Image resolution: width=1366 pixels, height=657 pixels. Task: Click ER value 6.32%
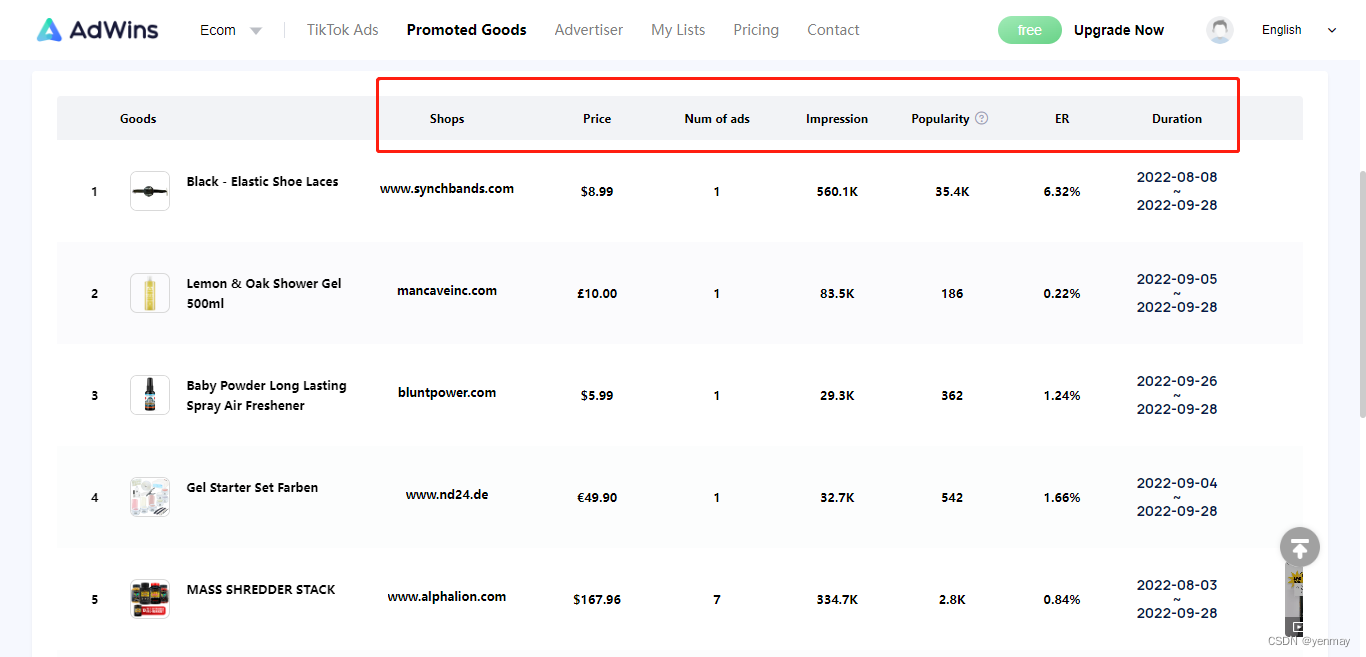(1062, 192)
